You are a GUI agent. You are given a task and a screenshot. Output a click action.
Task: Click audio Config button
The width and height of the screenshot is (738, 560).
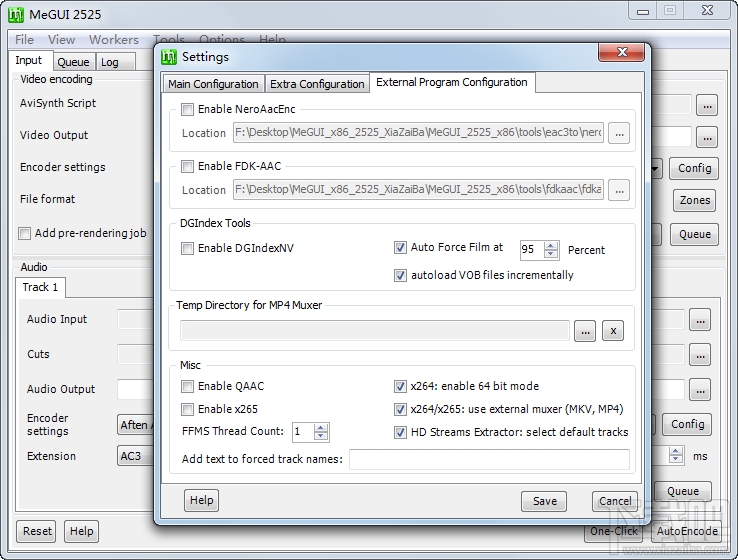click(687, 424)
